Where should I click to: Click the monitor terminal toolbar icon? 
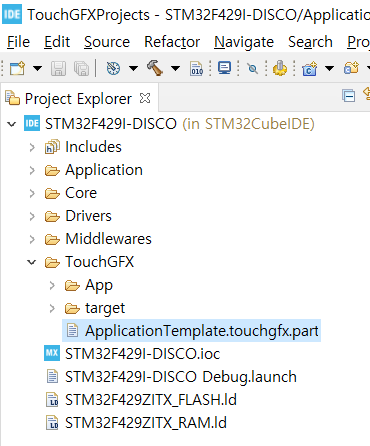pyautogui.click(x=224, y=68)
